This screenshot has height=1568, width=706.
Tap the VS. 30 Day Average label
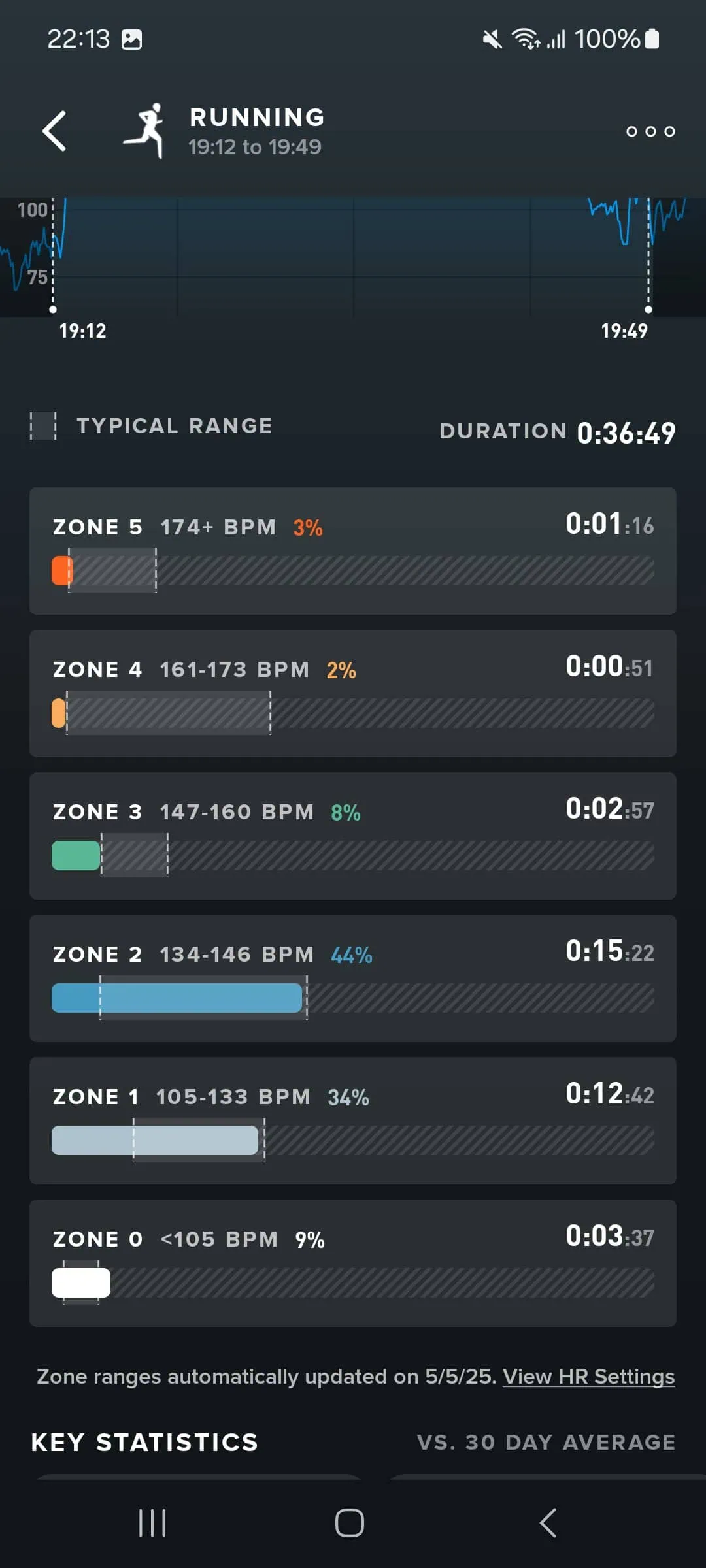click(546, 1443)
